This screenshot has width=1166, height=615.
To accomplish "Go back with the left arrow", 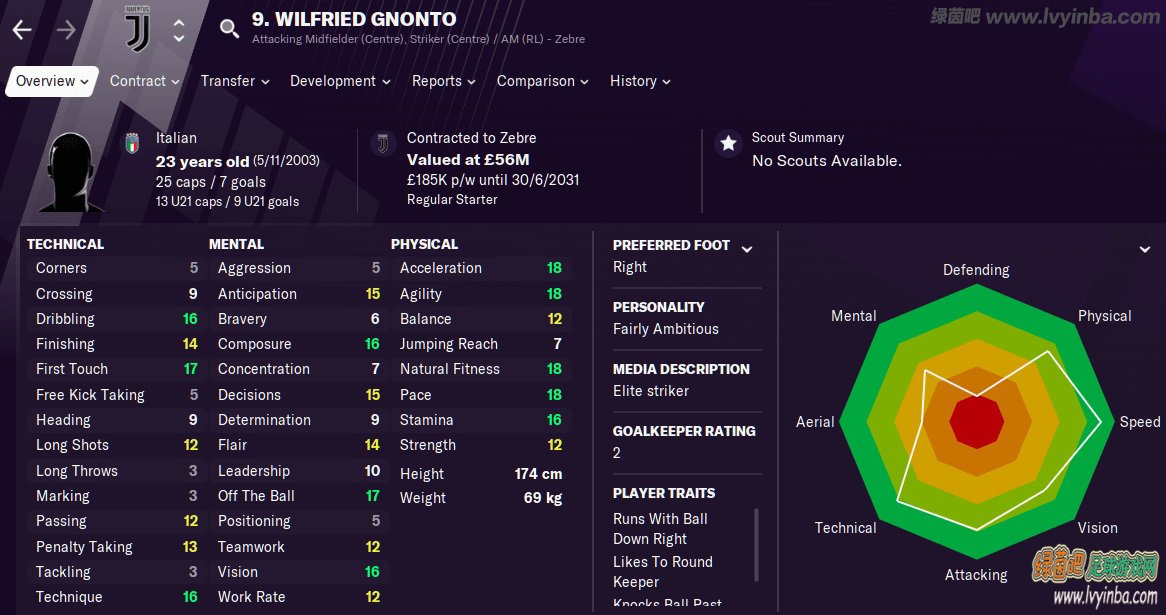I will pos(22,30).
